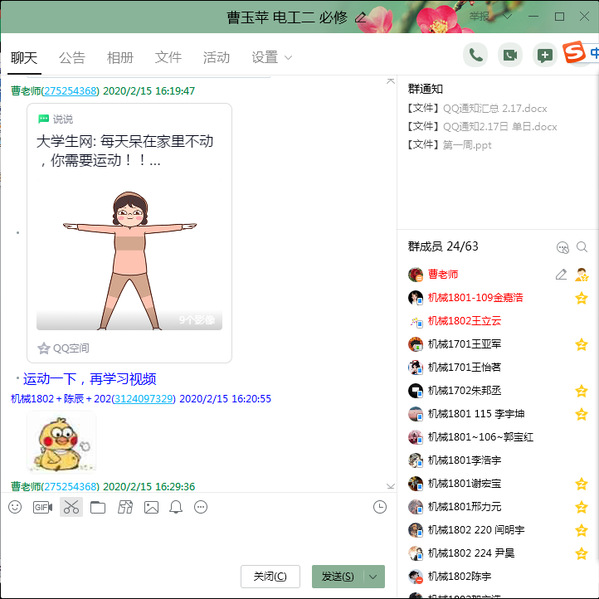Click star beside 机械1701王亚军
The width and height of the screenshot is (599, 599).
click(581, 344)
